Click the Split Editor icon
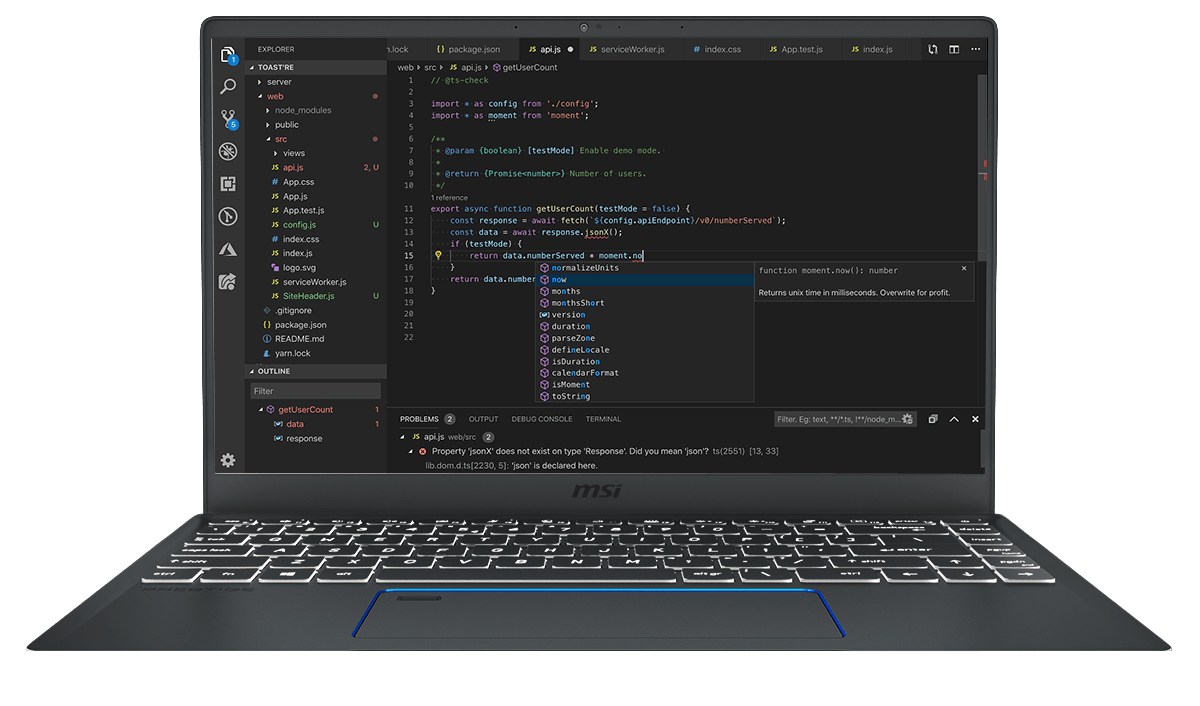This screenshot has height=706, width=1200. coord(954,49)
